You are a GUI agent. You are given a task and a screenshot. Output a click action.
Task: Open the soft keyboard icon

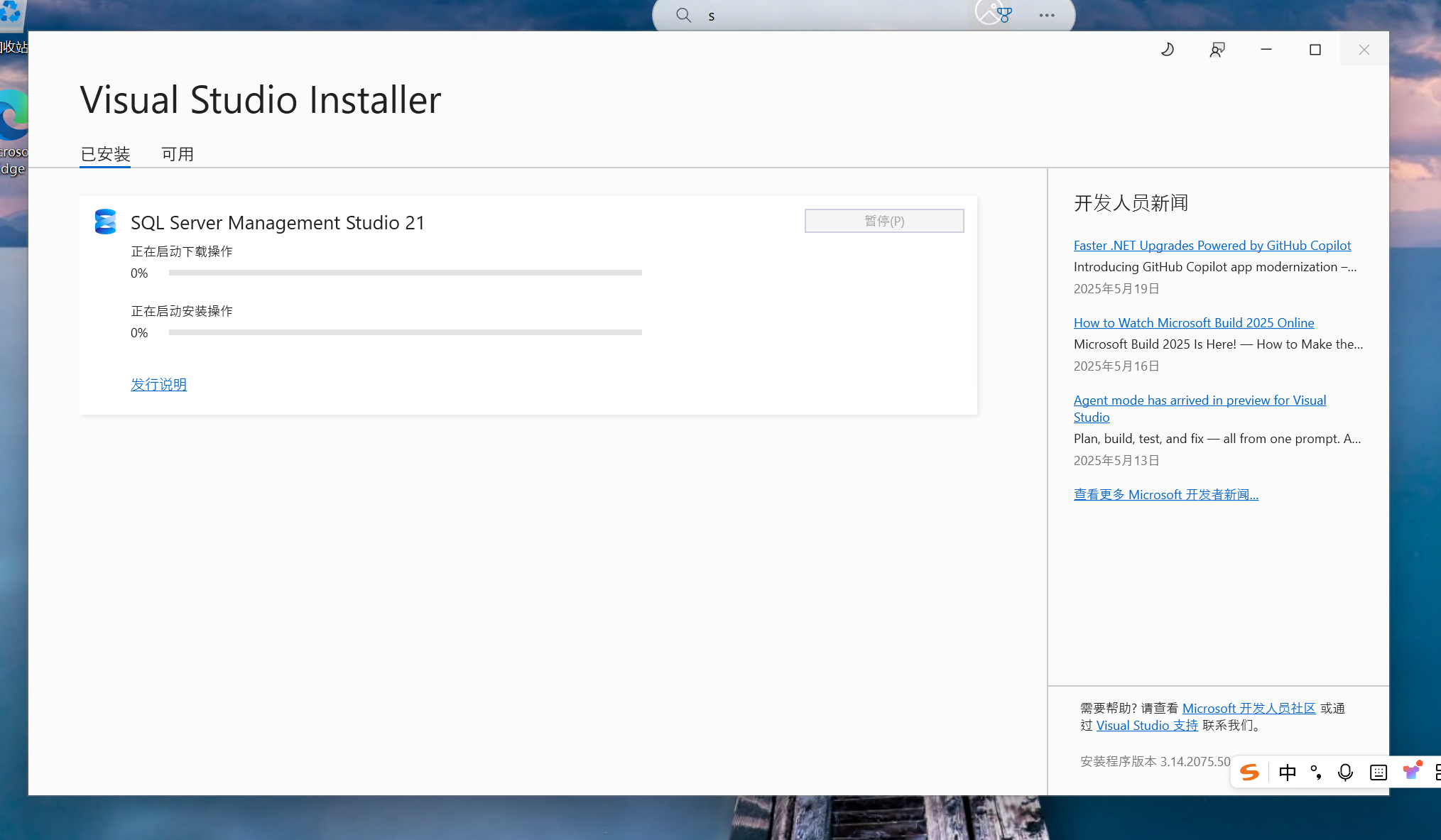pyautogui.click(x=1378, y=773)
